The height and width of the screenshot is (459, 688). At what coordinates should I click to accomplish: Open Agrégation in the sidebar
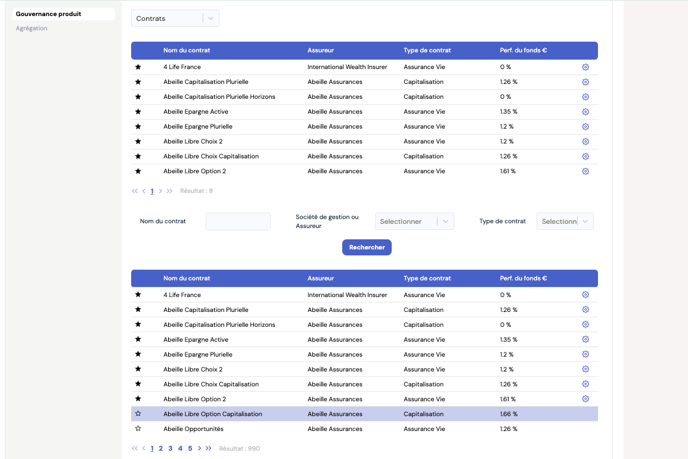32,29
